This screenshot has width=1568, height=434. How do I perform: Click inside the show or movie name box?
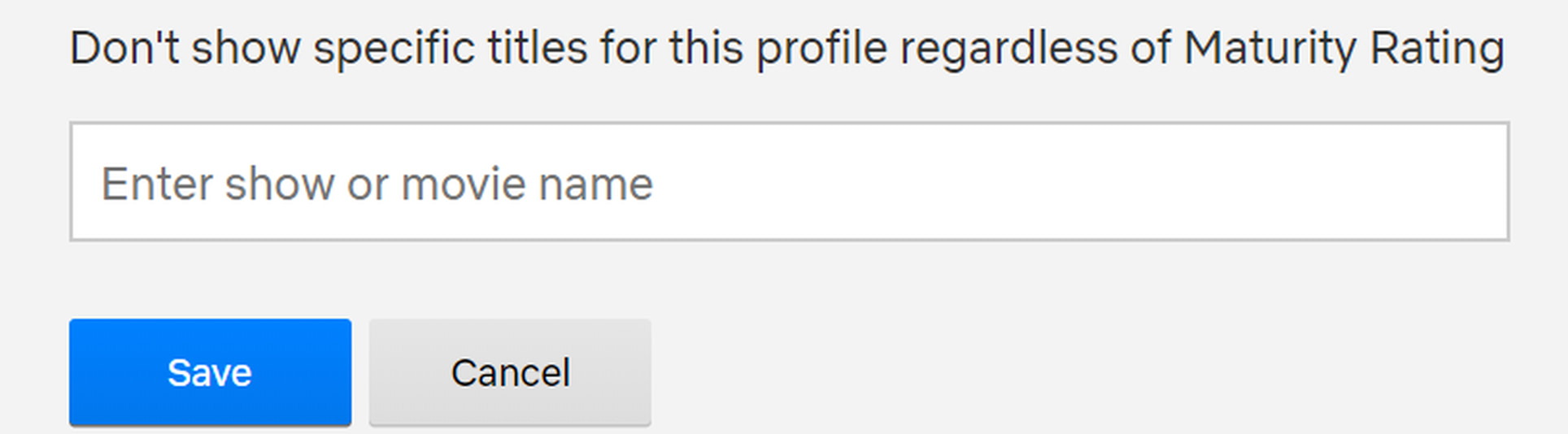[x=789, y=182]
